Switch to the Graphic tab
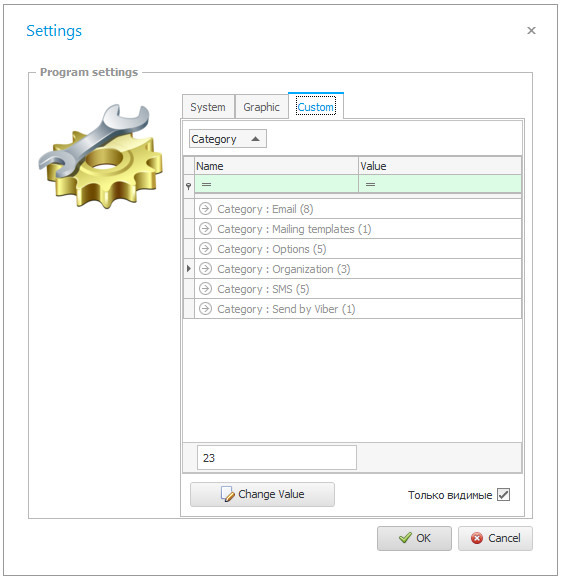Image resolution: width=563 pixels, height=581 pixels. tap(261, 107)
